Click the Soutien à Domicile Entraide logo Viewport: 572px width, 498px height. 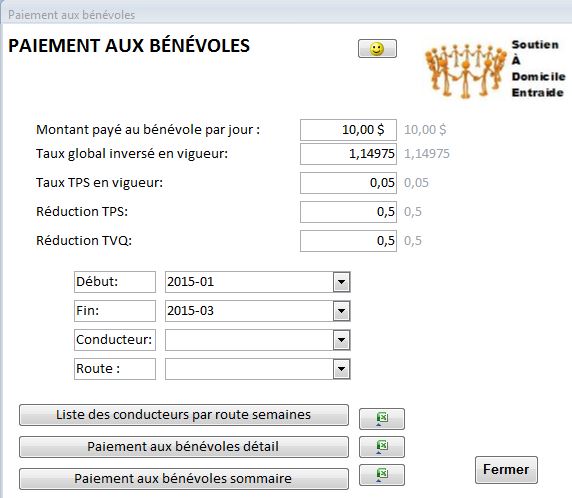pos(495,69)
